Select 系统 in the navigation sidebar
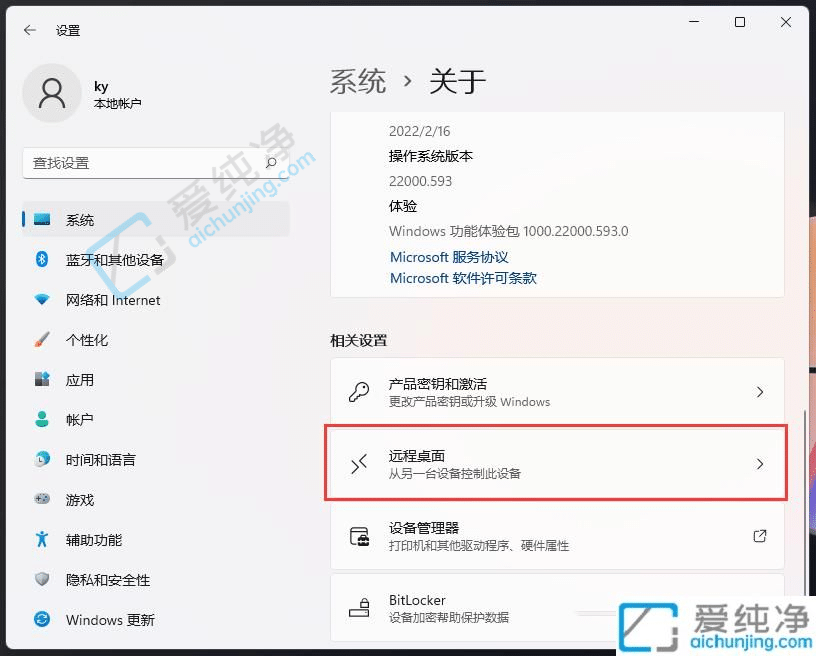This screenshot has width=816, height=656. click(x=80, y=220)
